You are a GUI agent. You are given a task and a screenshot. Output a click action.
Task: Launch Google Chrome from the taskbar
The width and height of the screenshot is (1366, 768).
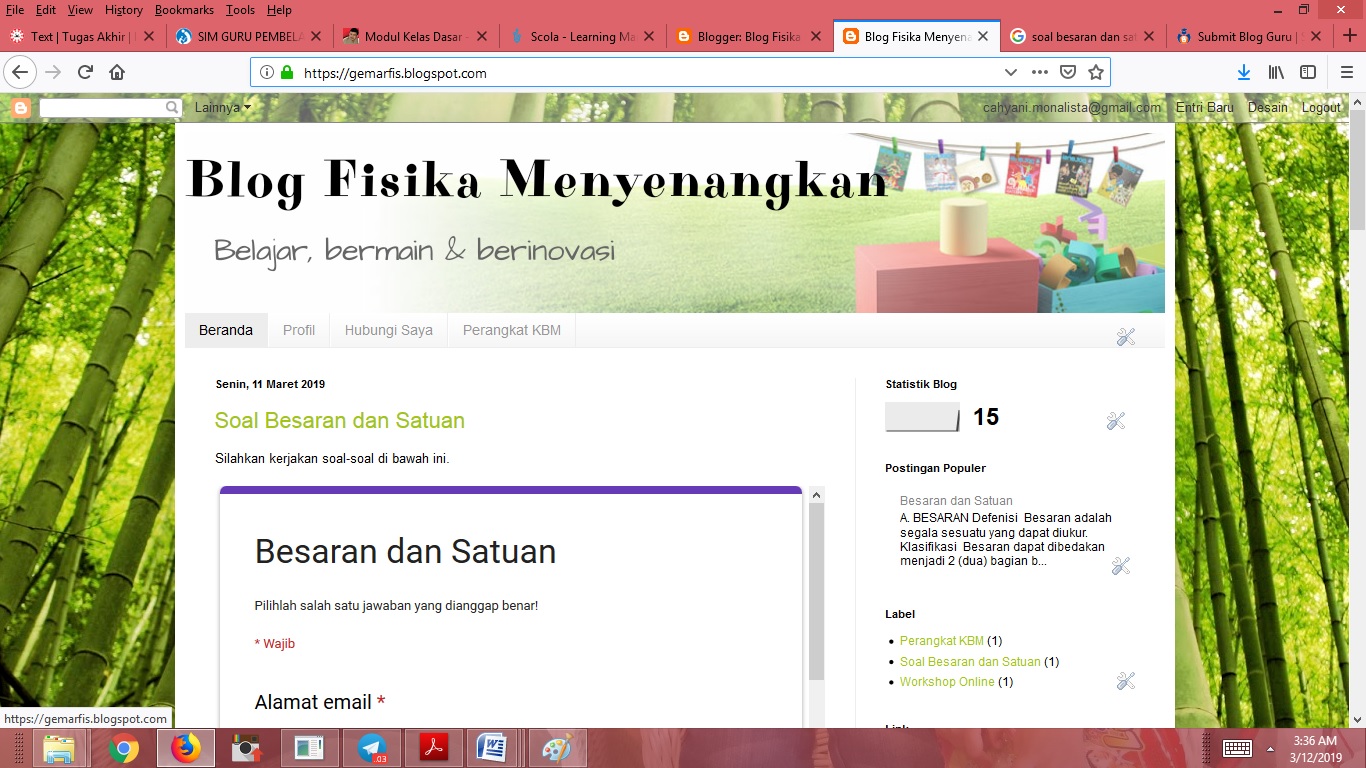pyautogui.click(x=124, y=748)
